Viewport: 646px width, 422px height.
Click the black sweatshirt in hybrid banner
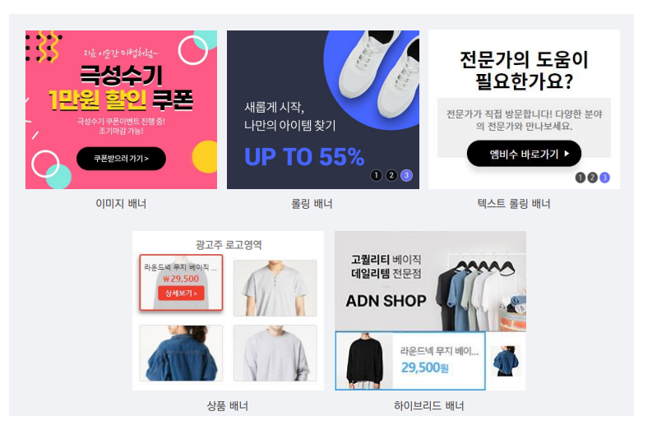point(365,361)
